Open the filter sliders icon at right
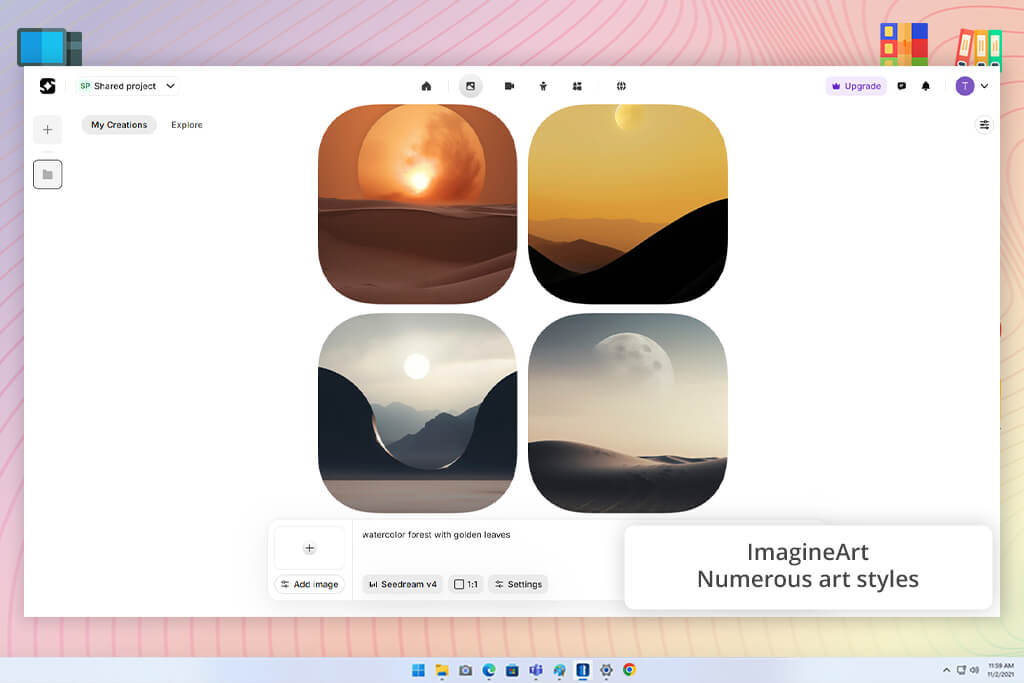1024x683 pixels. [984, 125]
